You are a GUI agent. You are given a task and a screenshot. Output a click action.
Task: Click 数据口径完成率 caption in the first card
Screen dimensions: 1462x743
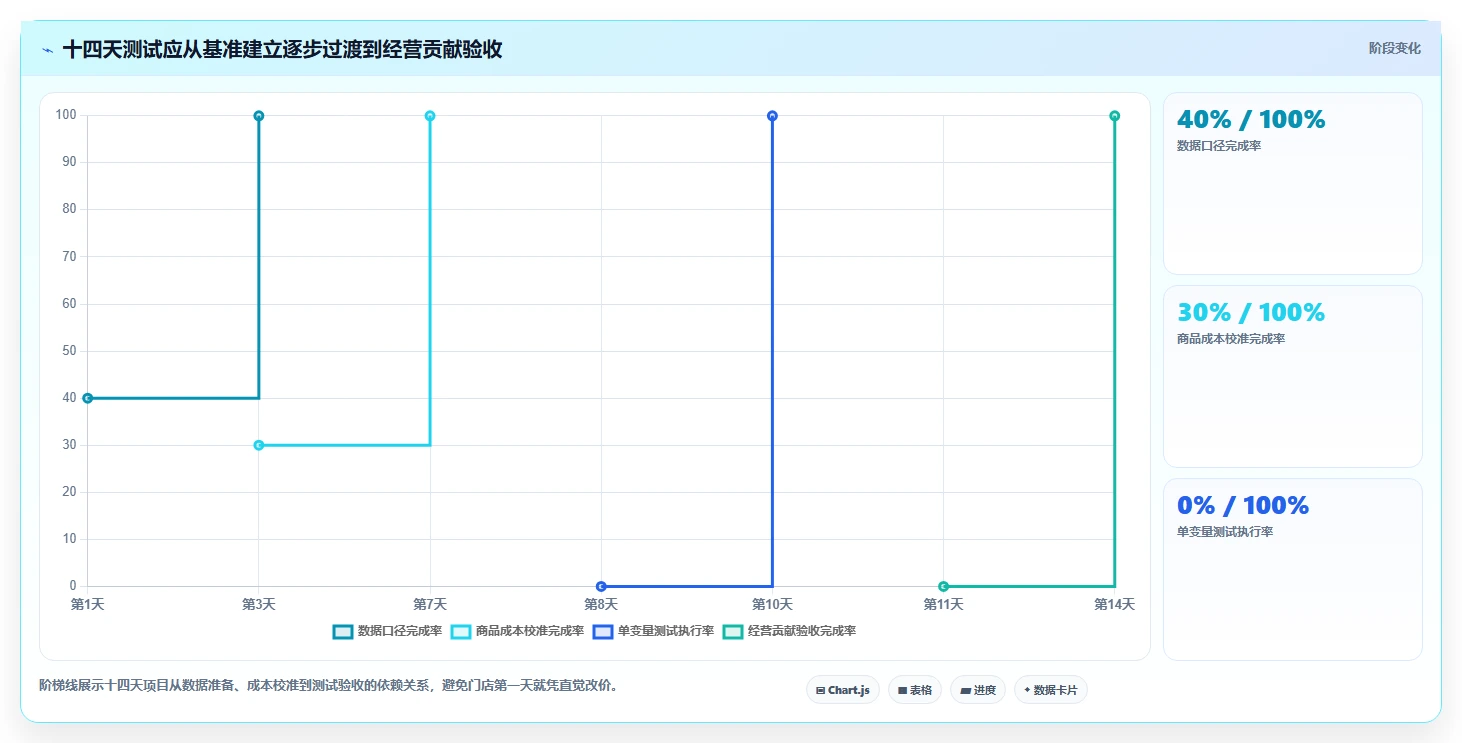(1219, 146)
